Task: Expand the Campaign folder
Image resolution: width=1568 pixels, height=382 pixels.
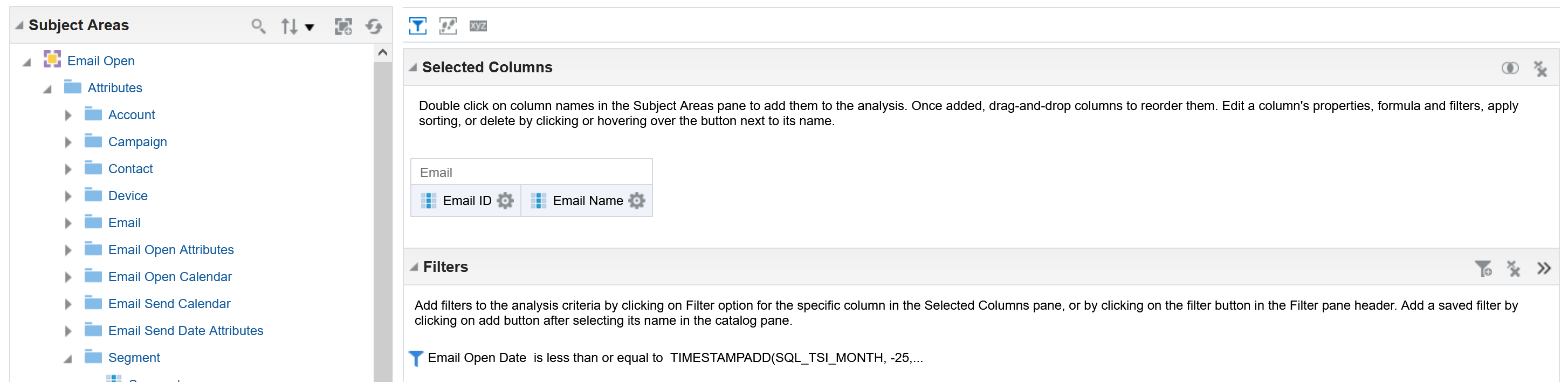Action: coord(68,142)
